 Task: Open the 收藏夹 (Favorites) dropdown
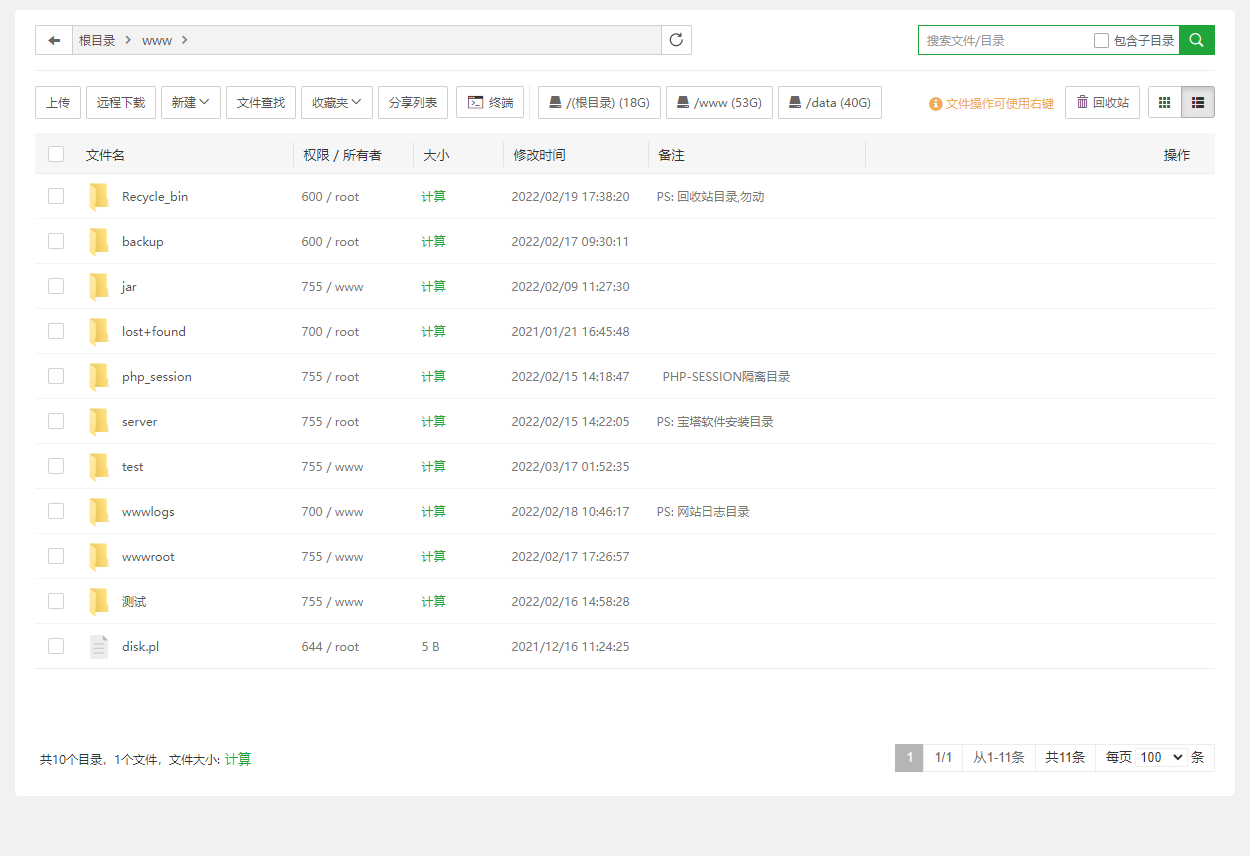tap(336, 102)
